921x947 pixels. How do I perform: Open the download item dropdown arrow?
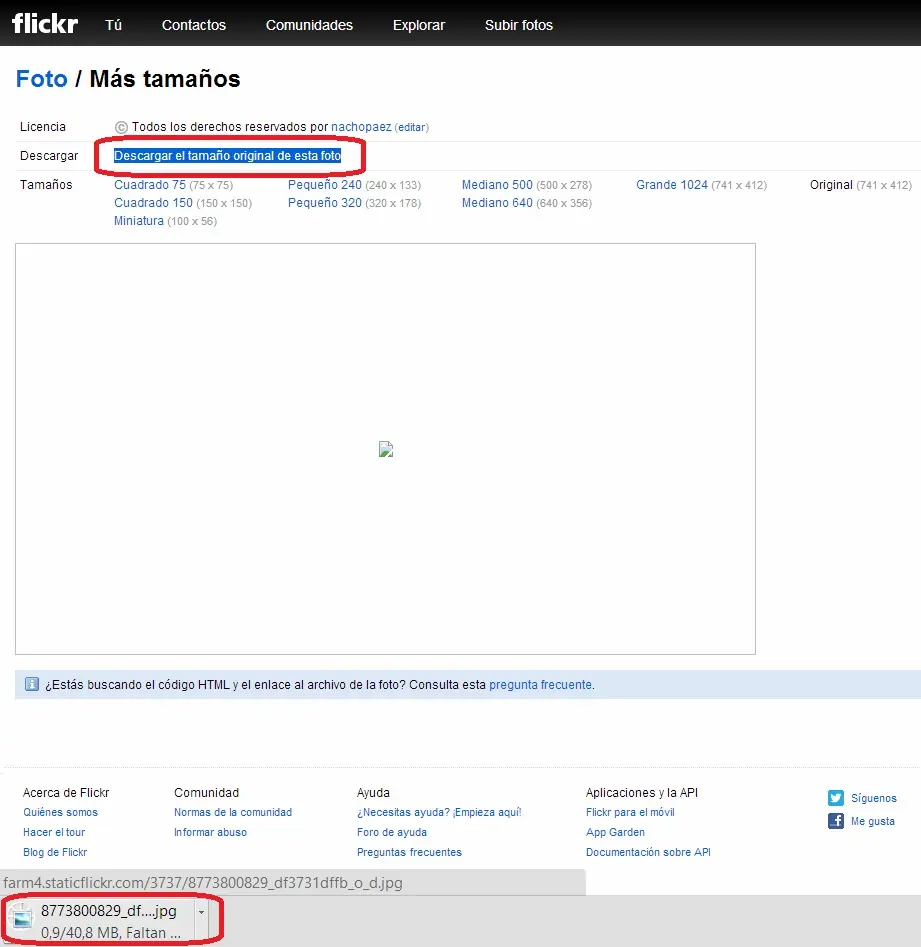point(201,913)
